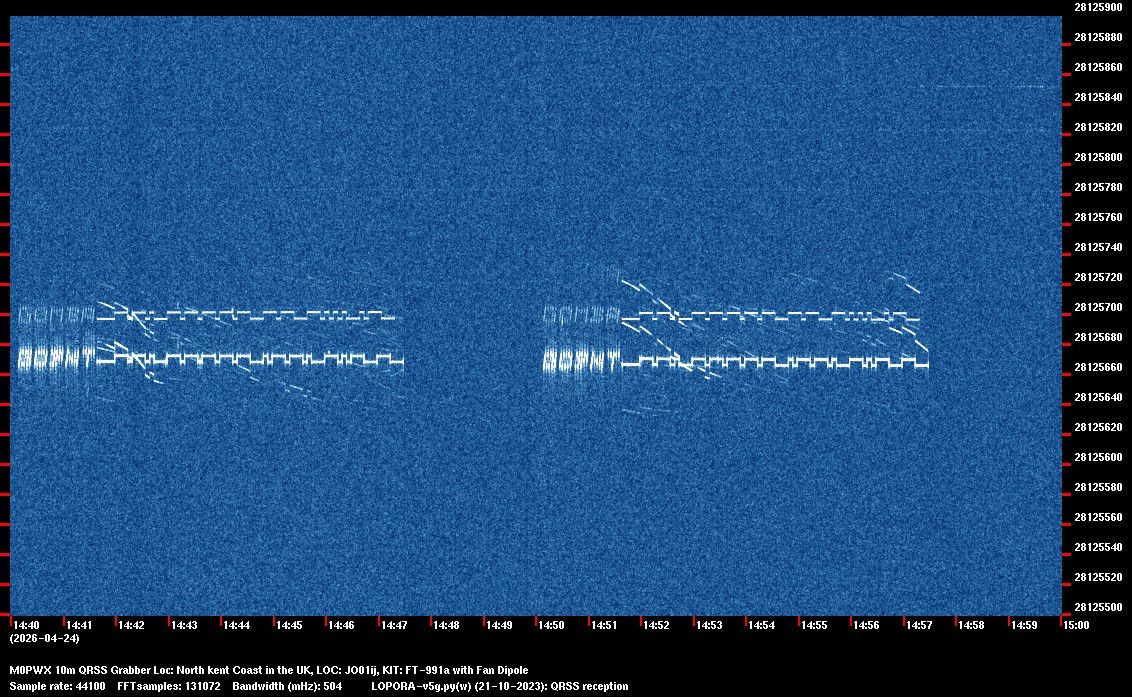Image resolution: width=1132 pixels, height=697 pixels.
Task: Click the 14:52 time marker label
Action: [x=656, y=625]
